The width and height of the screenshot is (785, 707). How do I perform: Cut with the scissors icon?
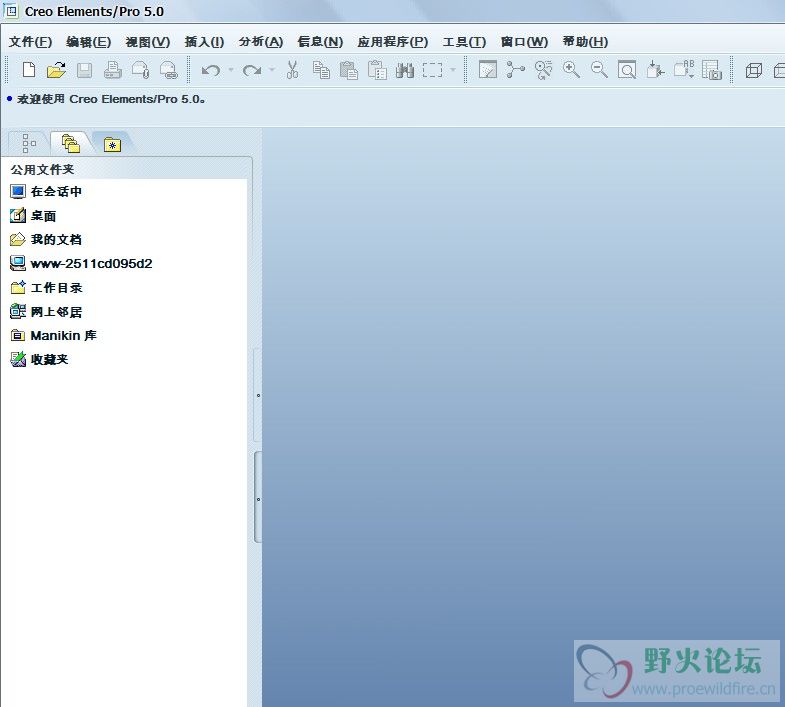(293, 70)
